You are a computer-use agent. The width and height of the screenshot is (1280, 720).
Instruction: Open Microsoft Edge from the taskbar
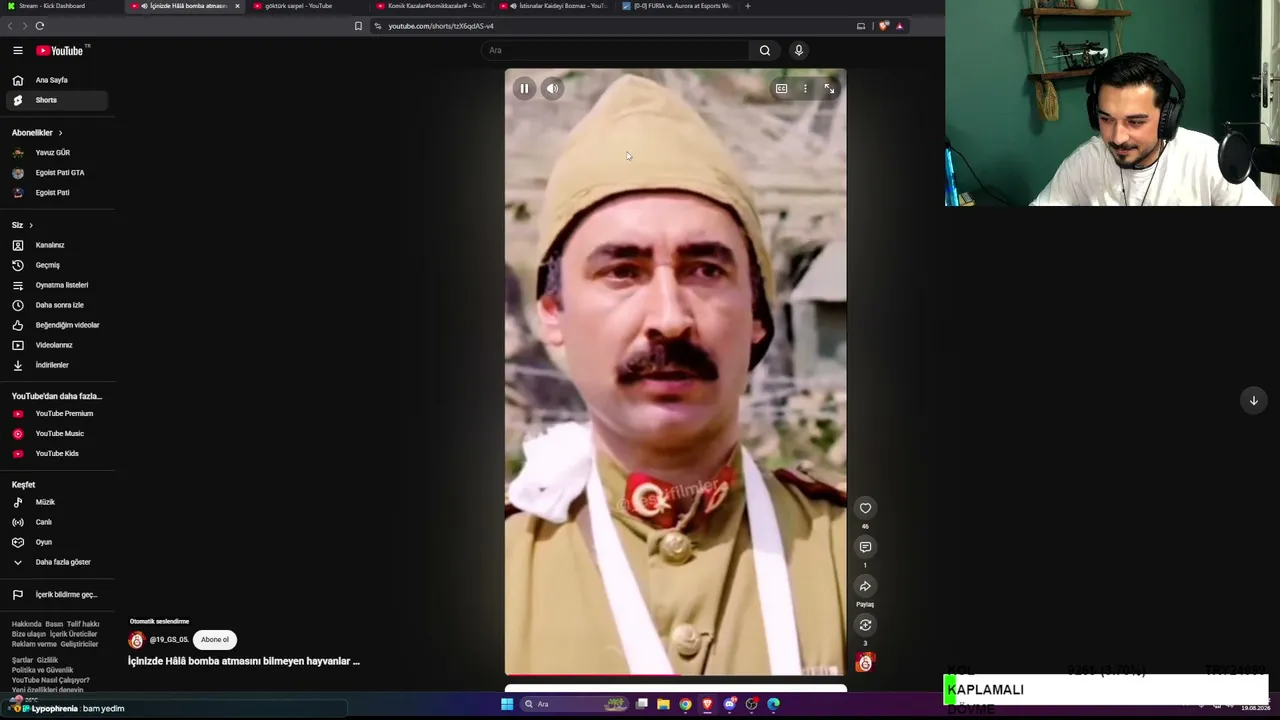[773, 704]
